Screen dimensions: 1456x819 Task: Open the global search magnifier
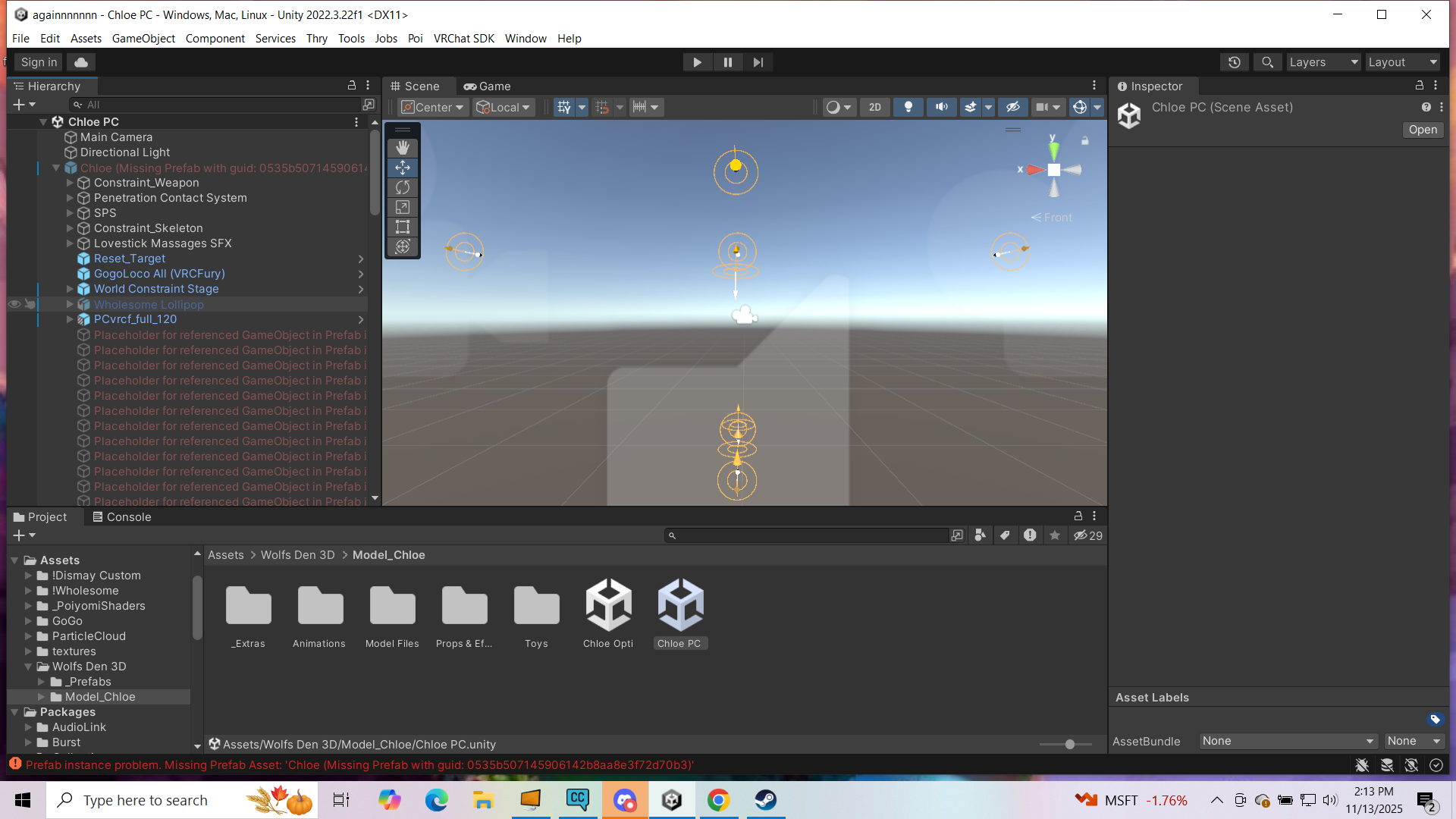tap(1267, 62)
